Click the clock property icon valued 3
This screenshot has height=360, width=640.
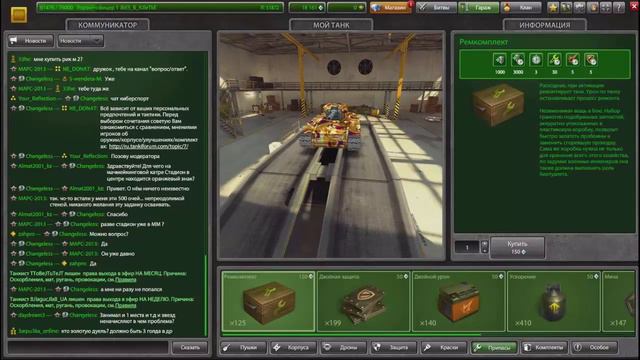point(536,60)
